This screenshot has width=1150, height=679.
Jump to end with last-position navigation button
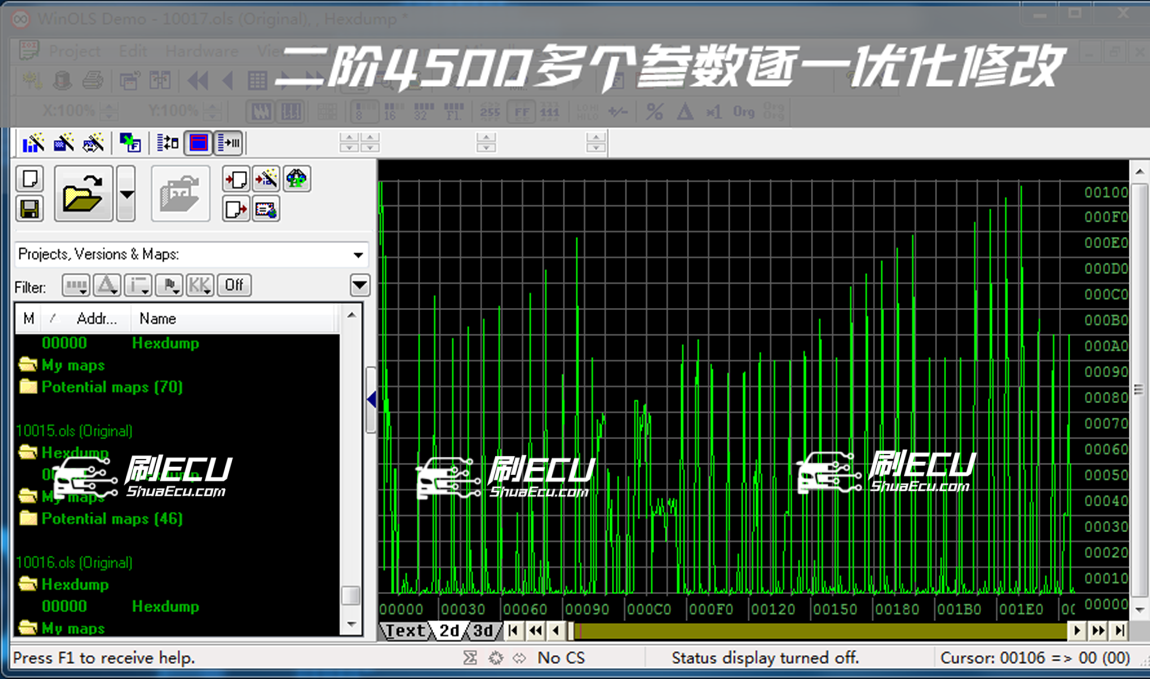click(x=1119, y=631)
